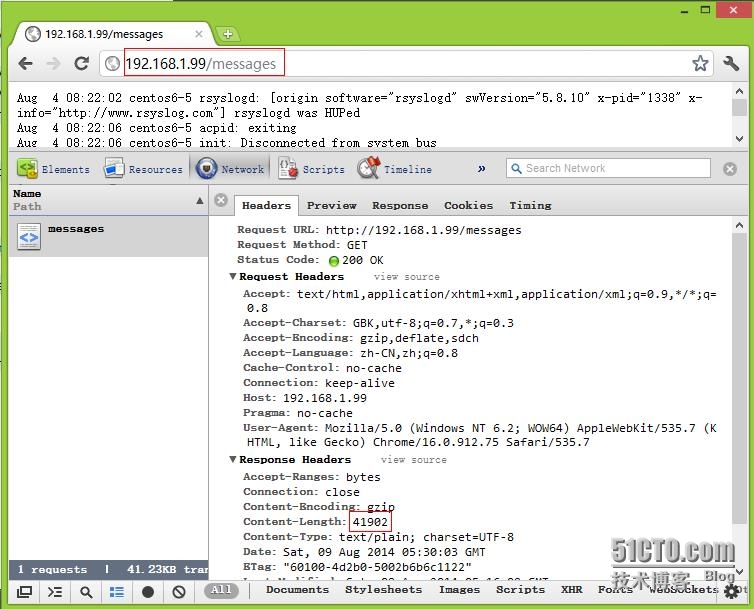Switch to the Timing tab
The width and height of the screenshot is (754, 609).
click(530, 205)
